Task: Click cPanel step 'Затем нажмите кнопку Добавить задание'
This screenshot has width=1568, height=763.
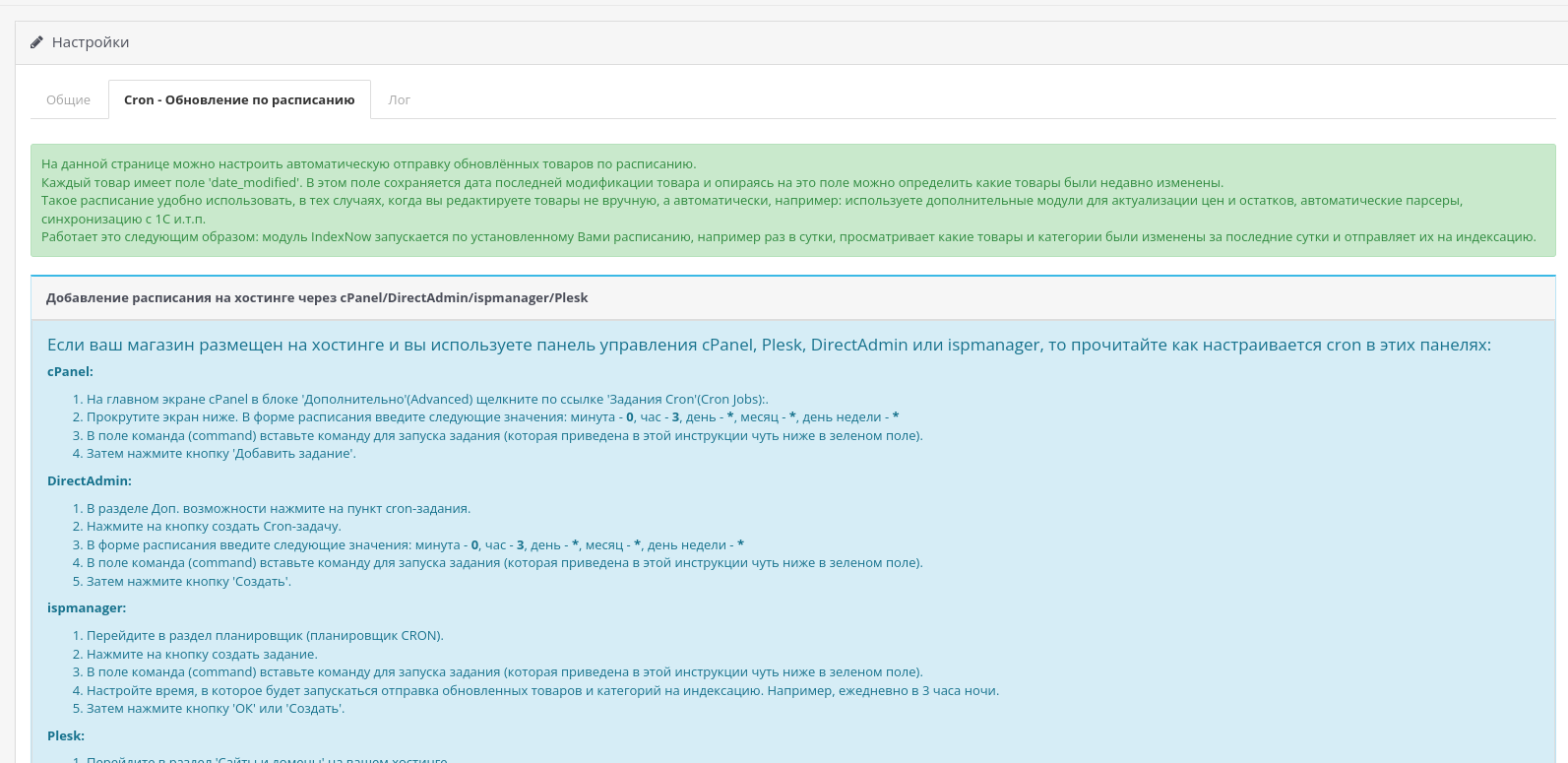Action: click(221, 453)
